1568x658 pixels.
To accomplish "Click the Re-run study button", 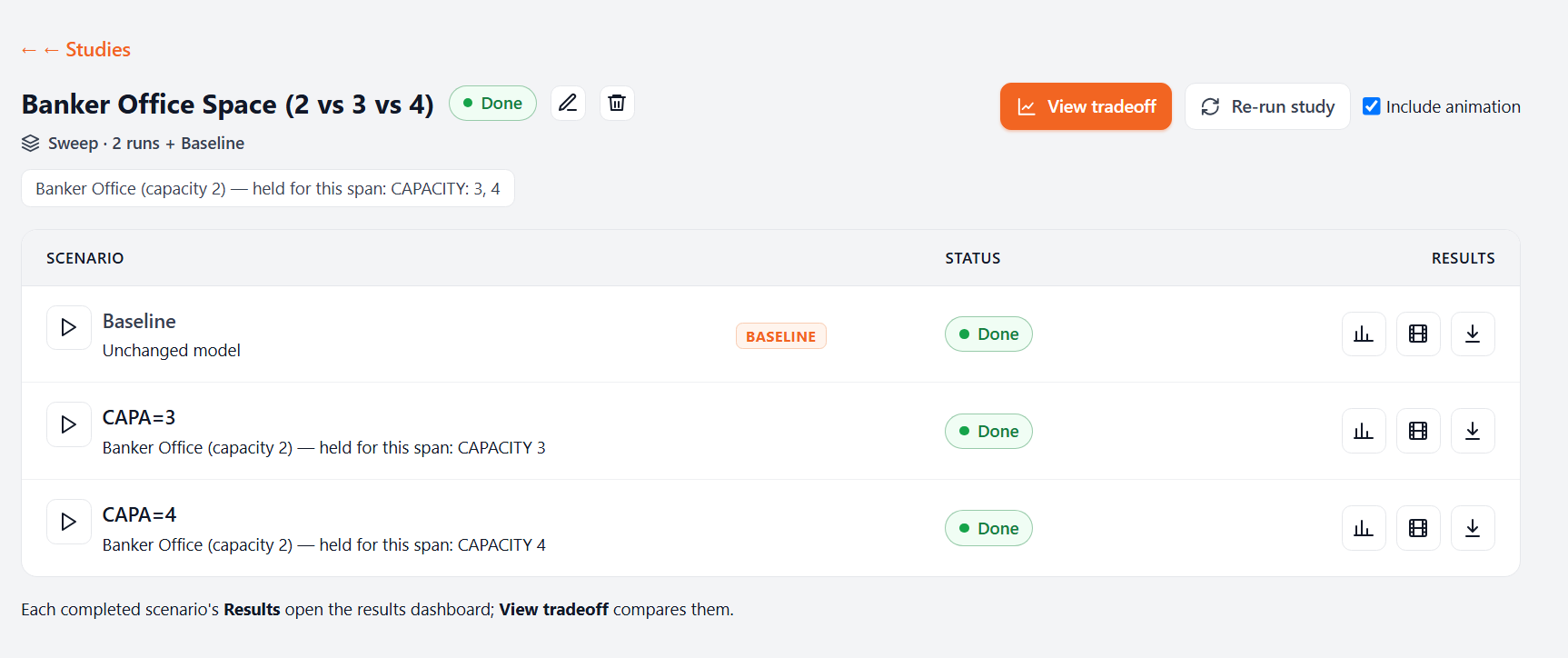I will [1267, 106].
